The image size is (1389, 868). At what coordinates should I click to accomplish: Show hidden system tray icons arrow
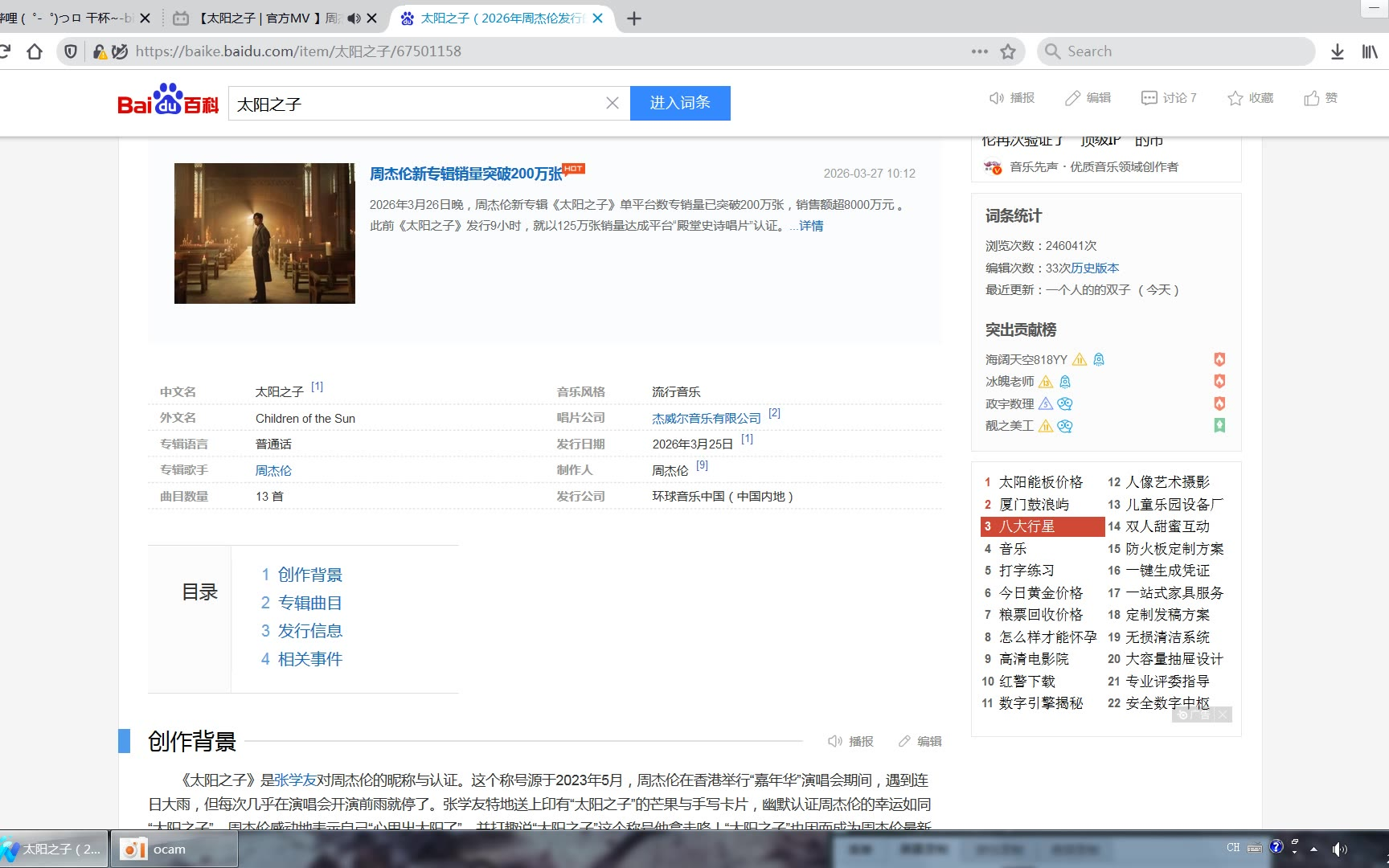(1313, 849)
